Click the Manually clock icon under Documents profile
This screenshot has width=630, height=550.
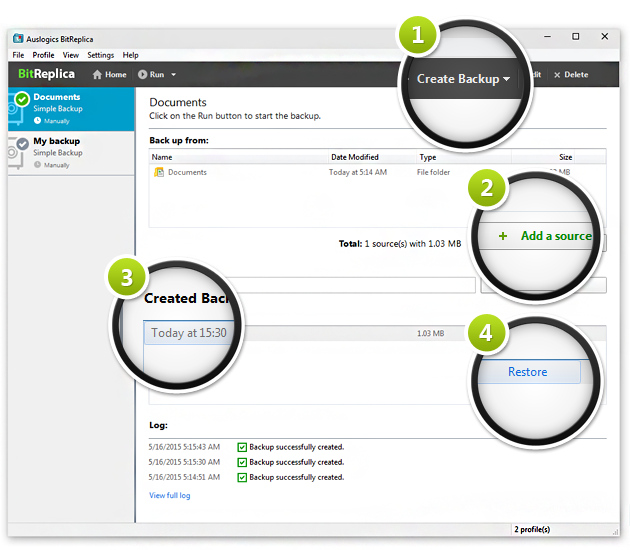point(37,121)
